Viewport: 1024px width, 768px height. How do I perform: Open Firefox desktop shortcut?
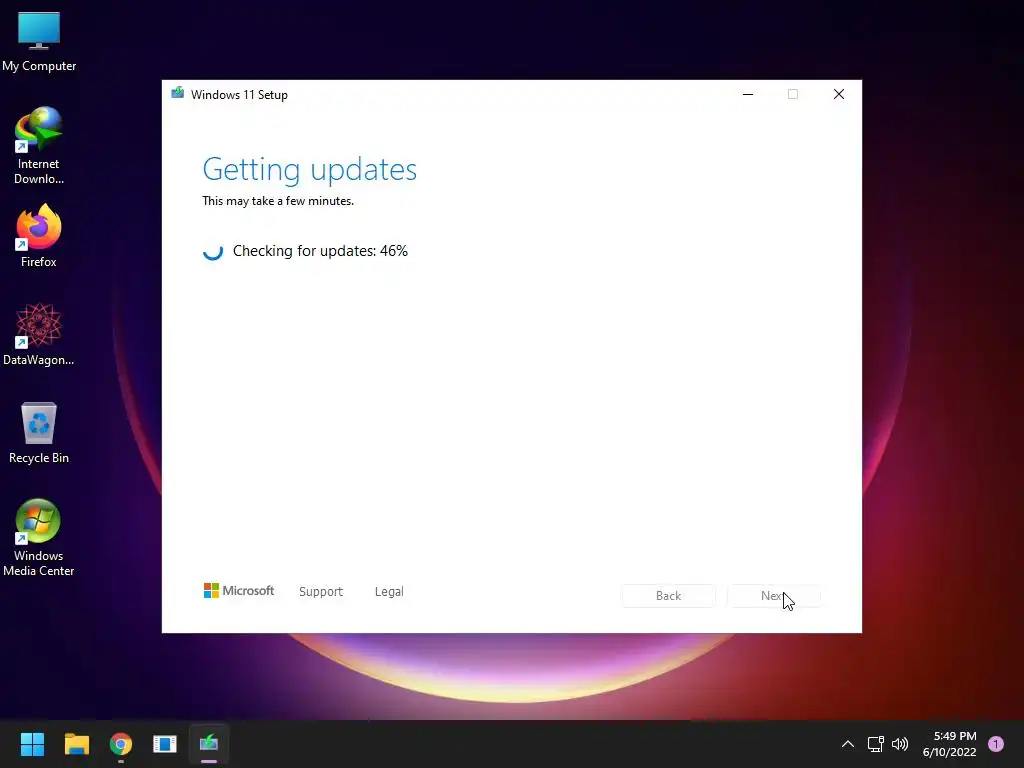pos(39,235)
